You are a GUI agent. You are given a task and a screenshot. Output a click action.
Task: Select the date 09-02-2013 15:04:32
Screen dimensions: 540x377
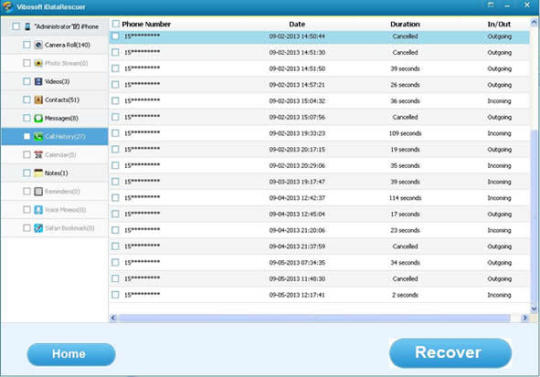click(297, 101)
